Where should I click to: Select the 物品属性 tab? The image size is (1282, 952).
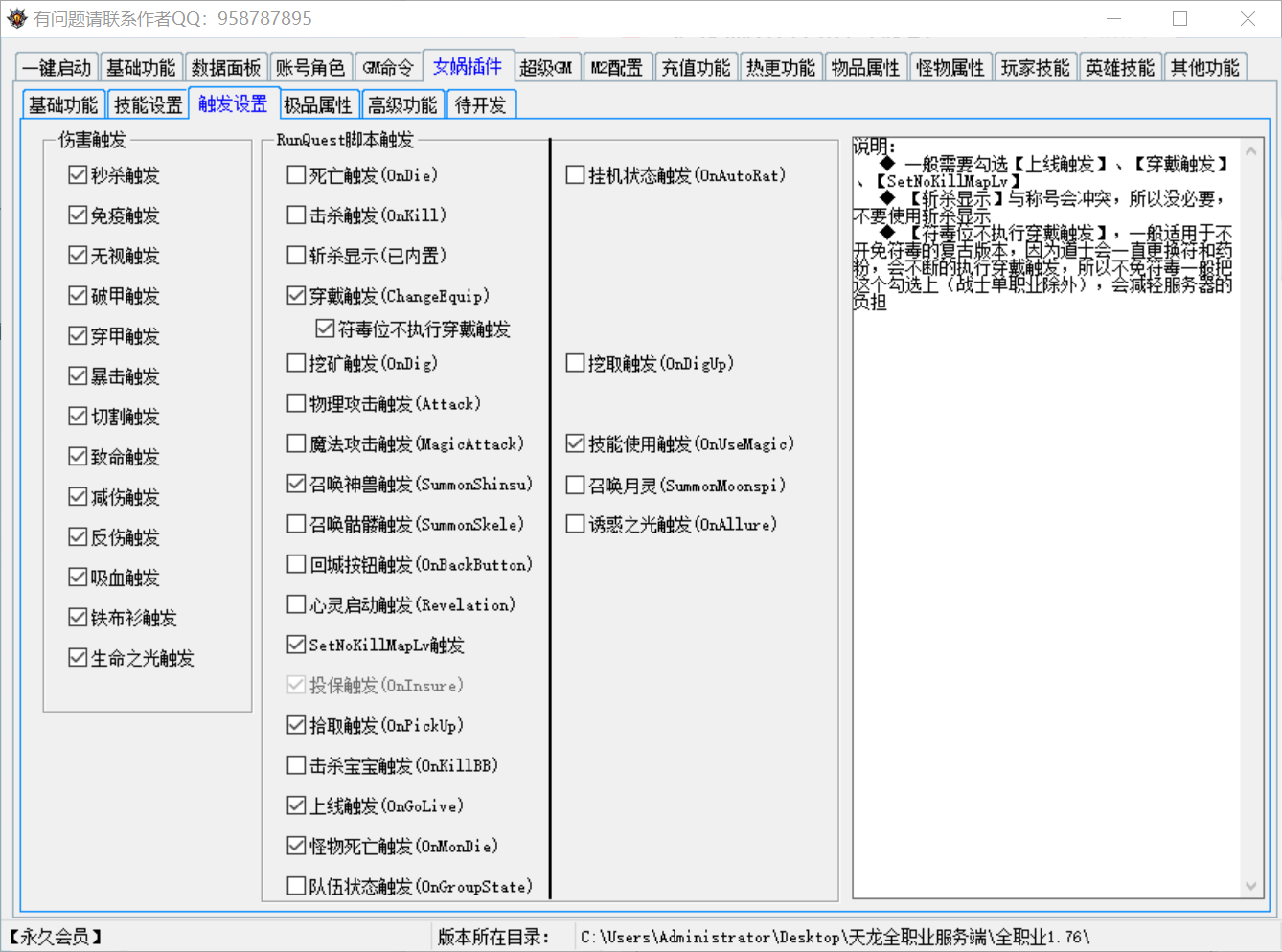[866, 67]
